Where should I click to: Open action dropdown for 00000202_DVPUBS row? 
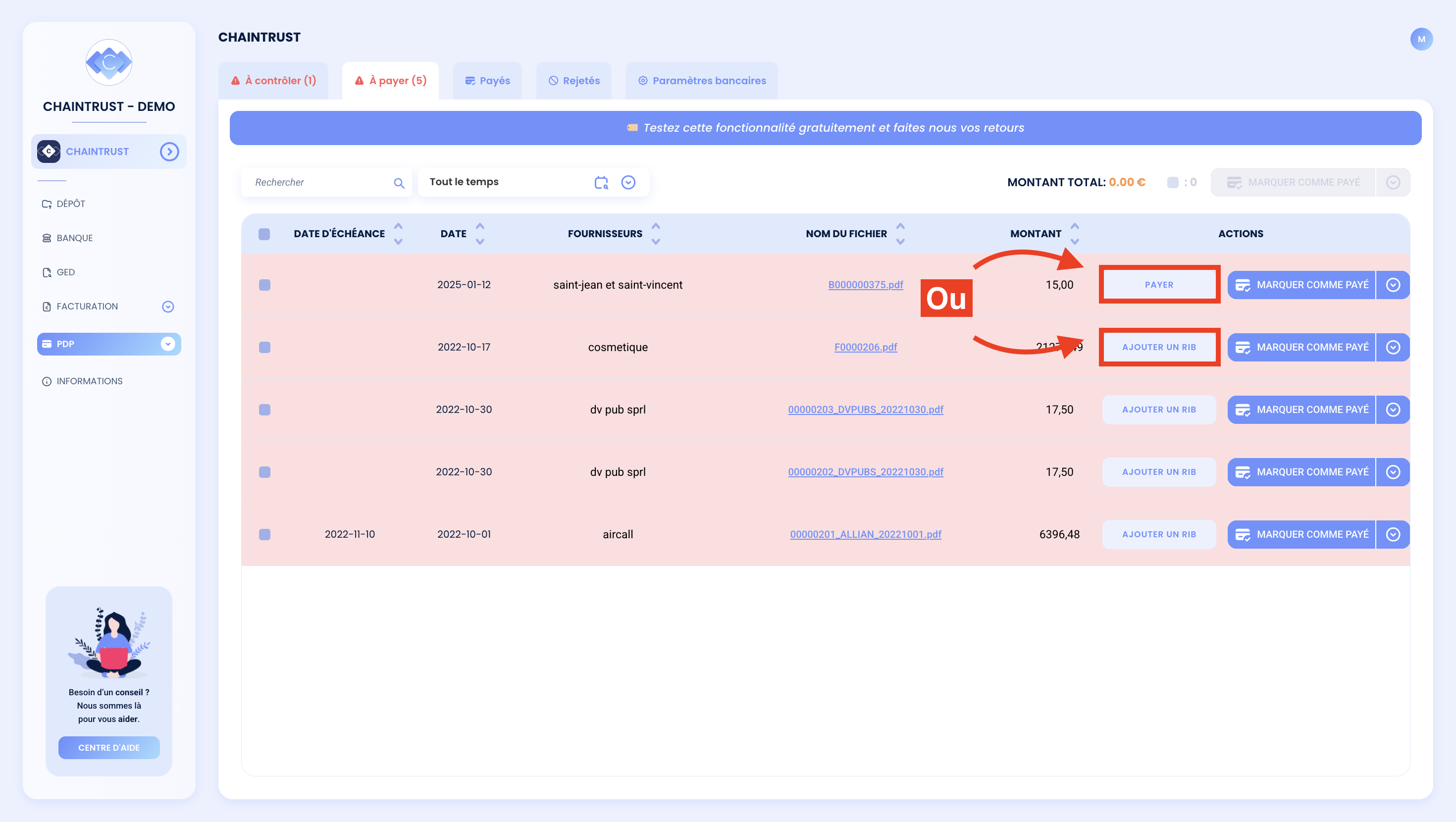tap(1393, 472)
